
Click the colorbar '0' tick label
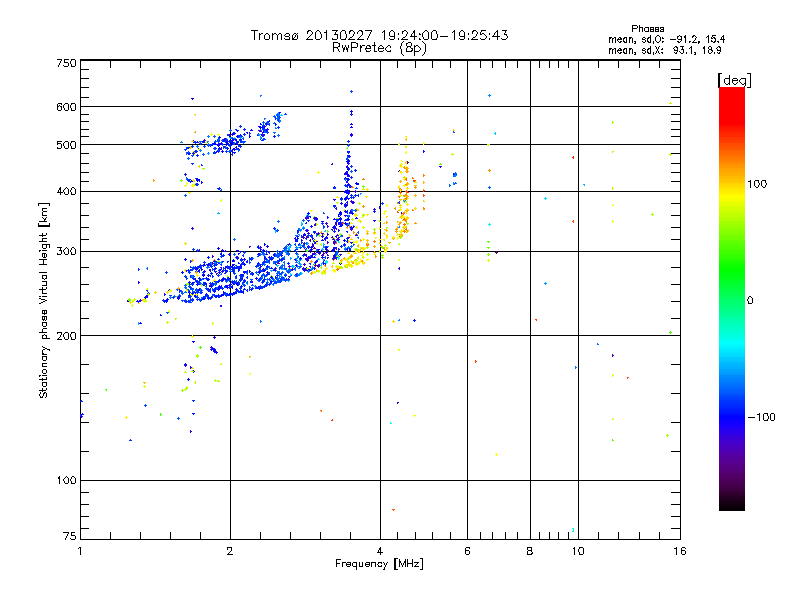[x=750, y=301]
